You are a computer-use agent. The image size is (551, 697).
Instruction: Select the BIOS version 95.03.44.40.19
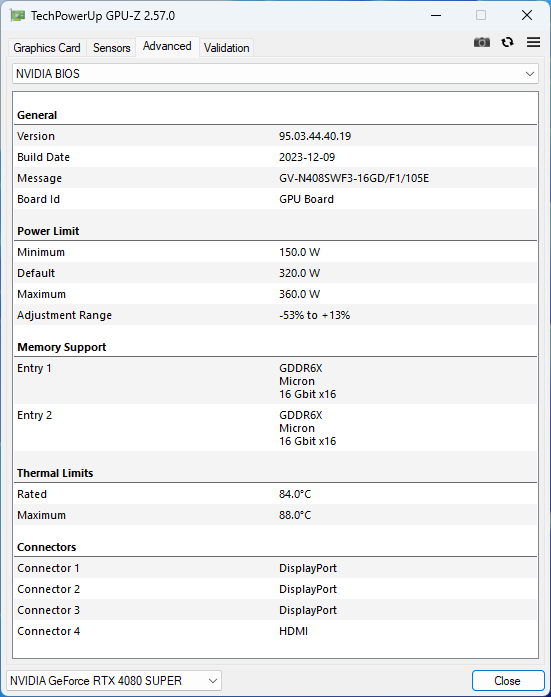coord(315,136)
